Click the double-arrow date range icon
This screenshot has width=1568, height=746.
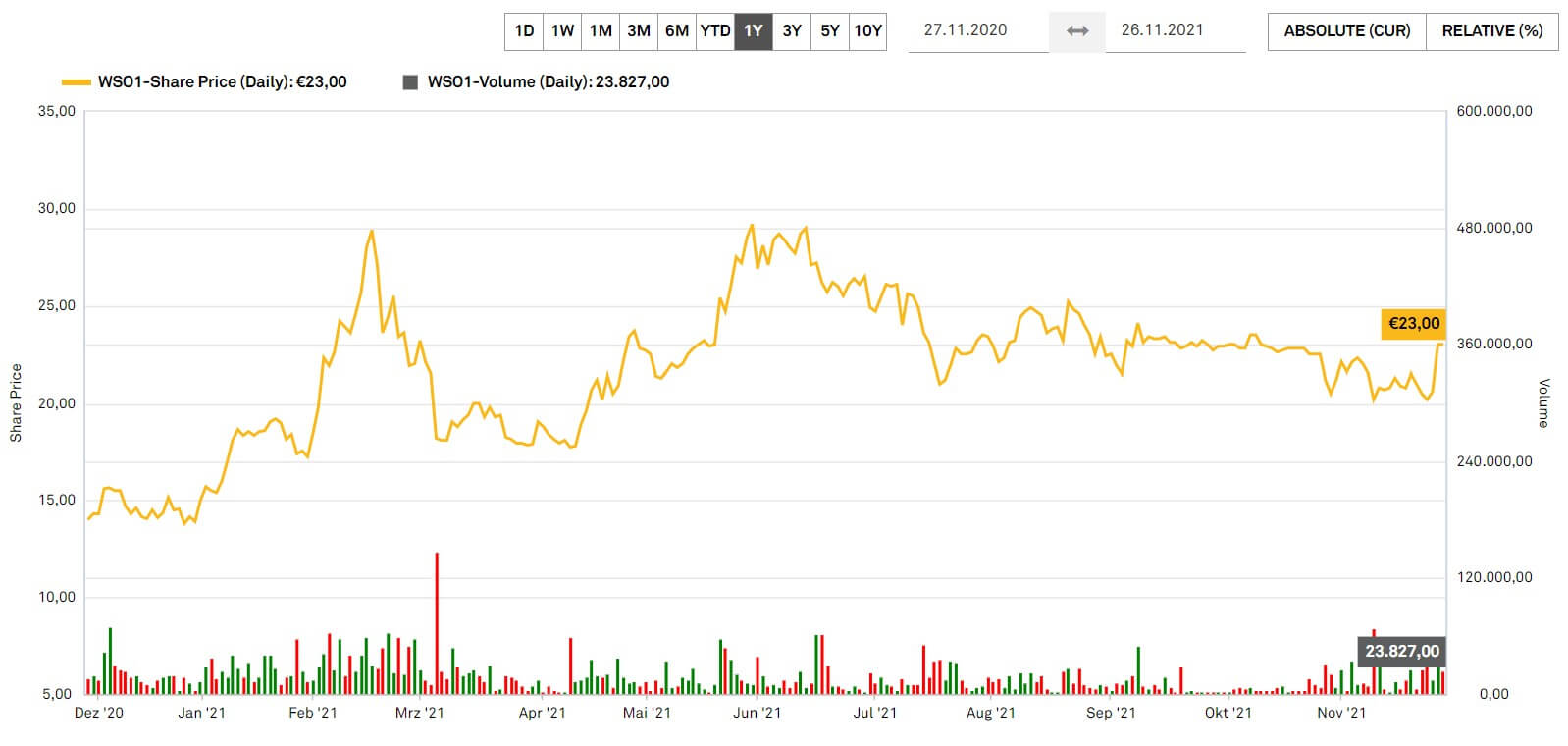(x=1077, y=31)
